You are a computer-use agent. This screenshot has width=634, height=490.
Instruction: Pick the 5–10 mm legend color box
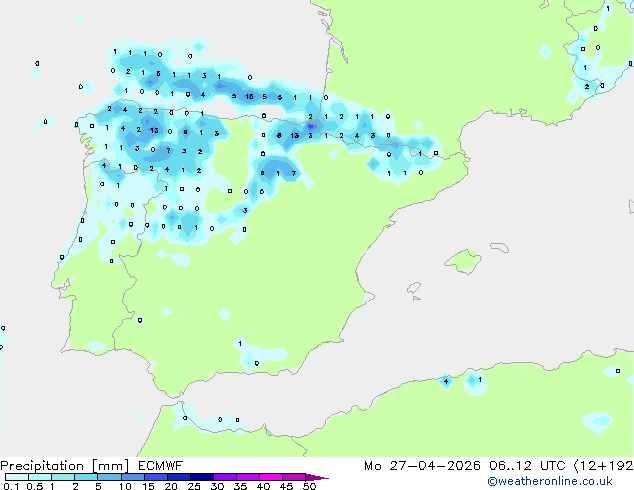pyautogui.click(x=109, y=477)
